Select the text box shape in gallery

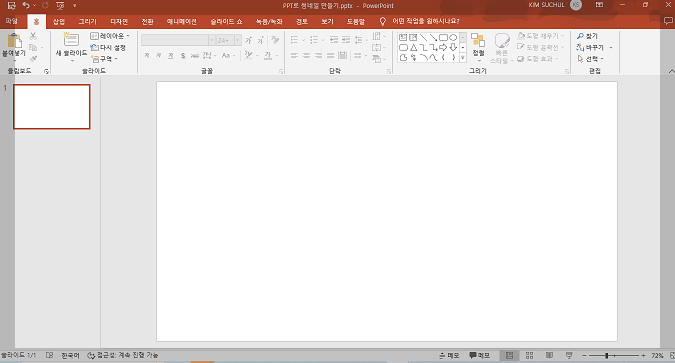point(403,37)
